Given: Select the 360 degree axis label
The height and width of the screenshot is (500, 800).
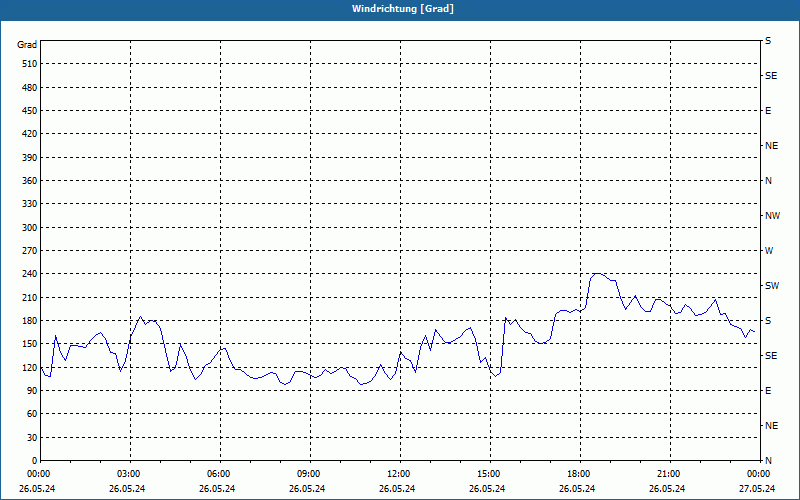Looking at the screenshot, I should click(30, 181).
